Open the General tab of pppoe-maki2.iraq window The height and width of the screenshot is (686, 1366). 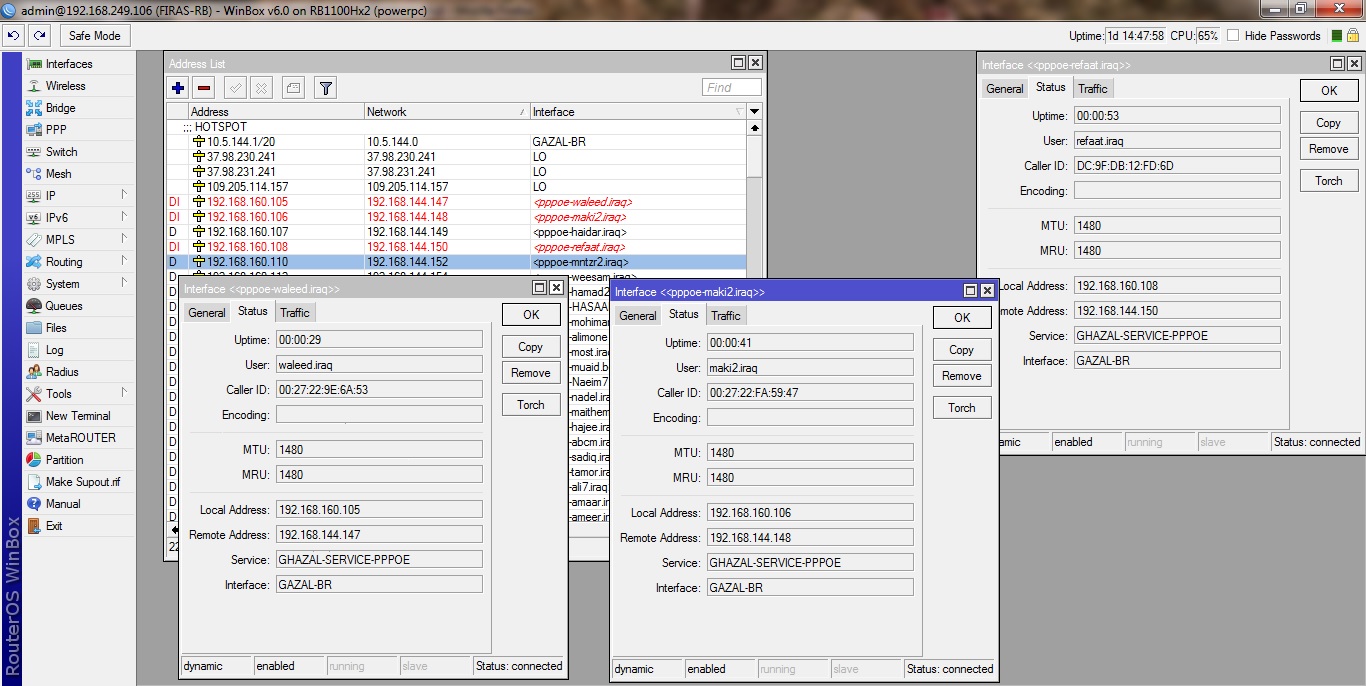click(638, 315)
